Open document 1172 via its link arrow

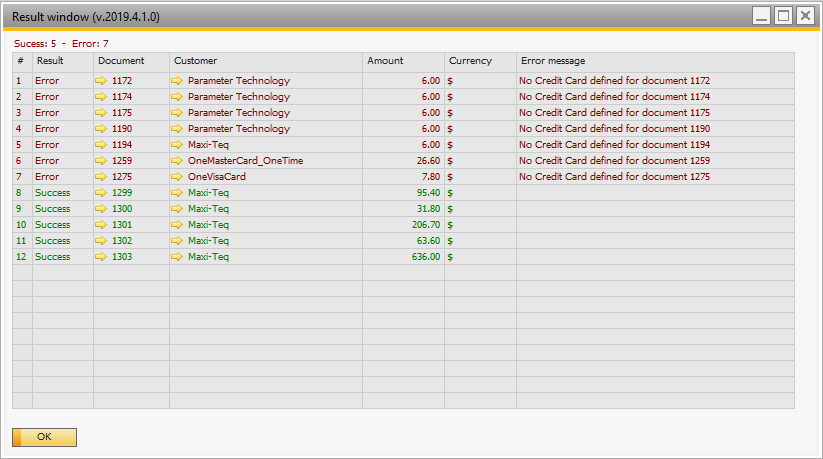(101, 81)
